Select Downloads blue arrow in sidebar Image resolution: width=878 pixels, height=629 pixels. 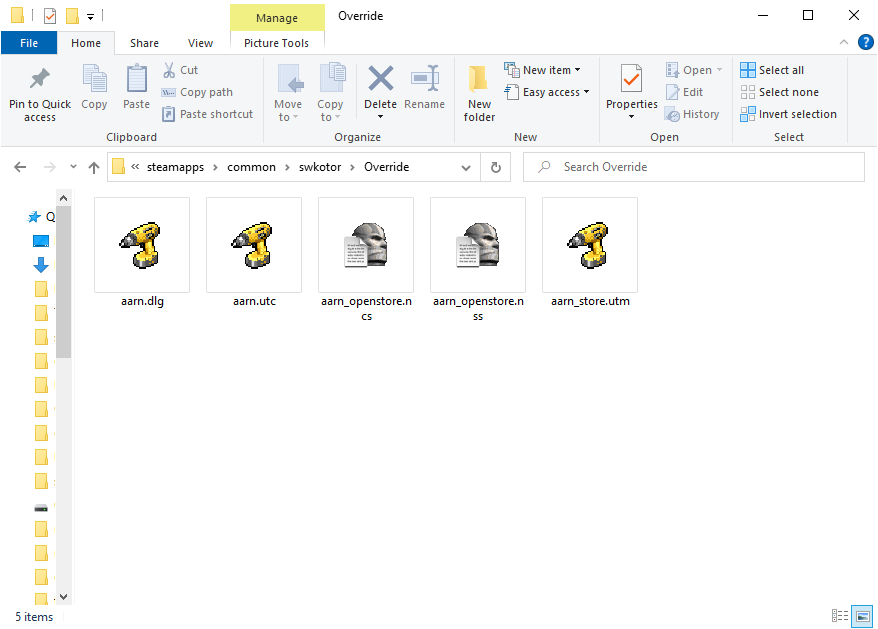coord(41,265)
